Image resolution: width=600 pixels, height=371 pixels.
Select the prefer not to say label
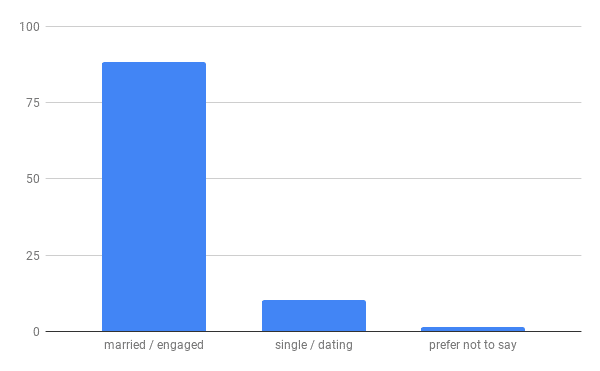pyautogui.click(x=473, y=345)
